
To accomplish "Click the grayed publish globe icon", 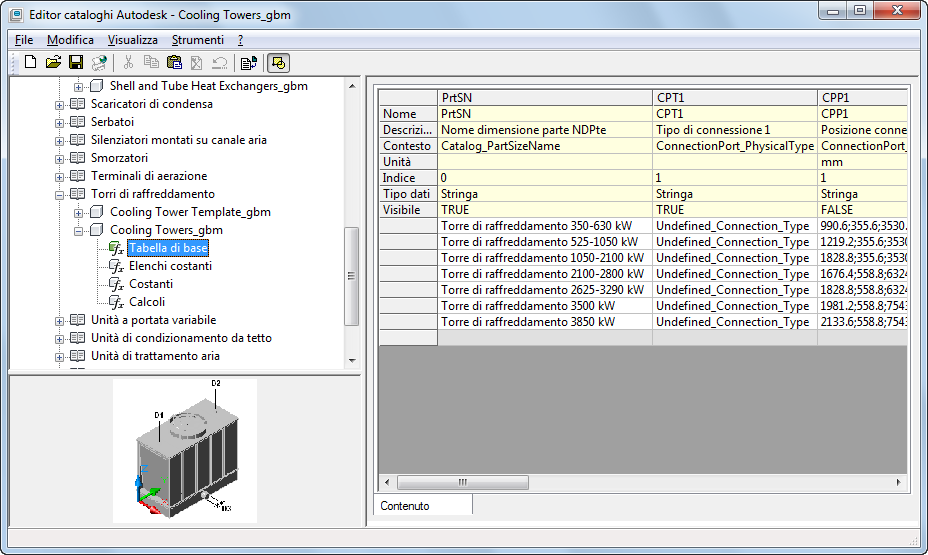I will (99, 62).
